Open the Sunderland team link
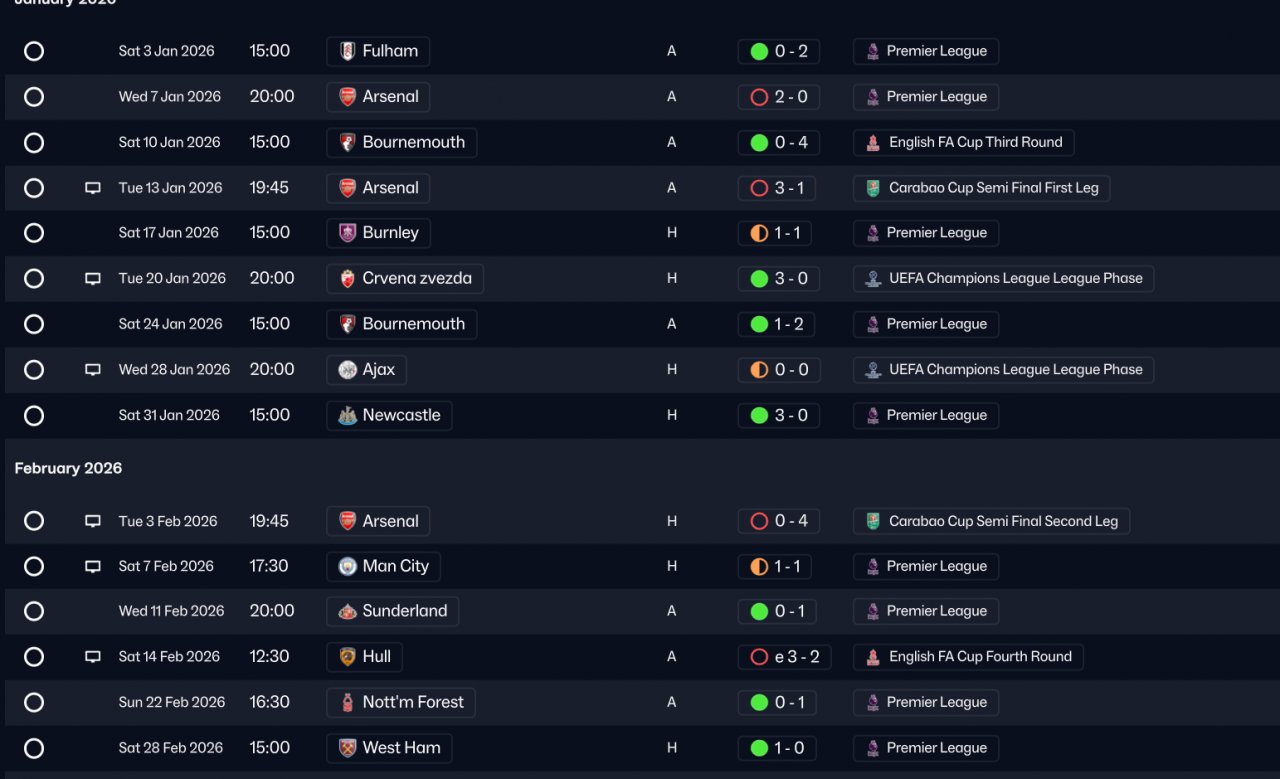1280x779 pixels. (404, 611)
